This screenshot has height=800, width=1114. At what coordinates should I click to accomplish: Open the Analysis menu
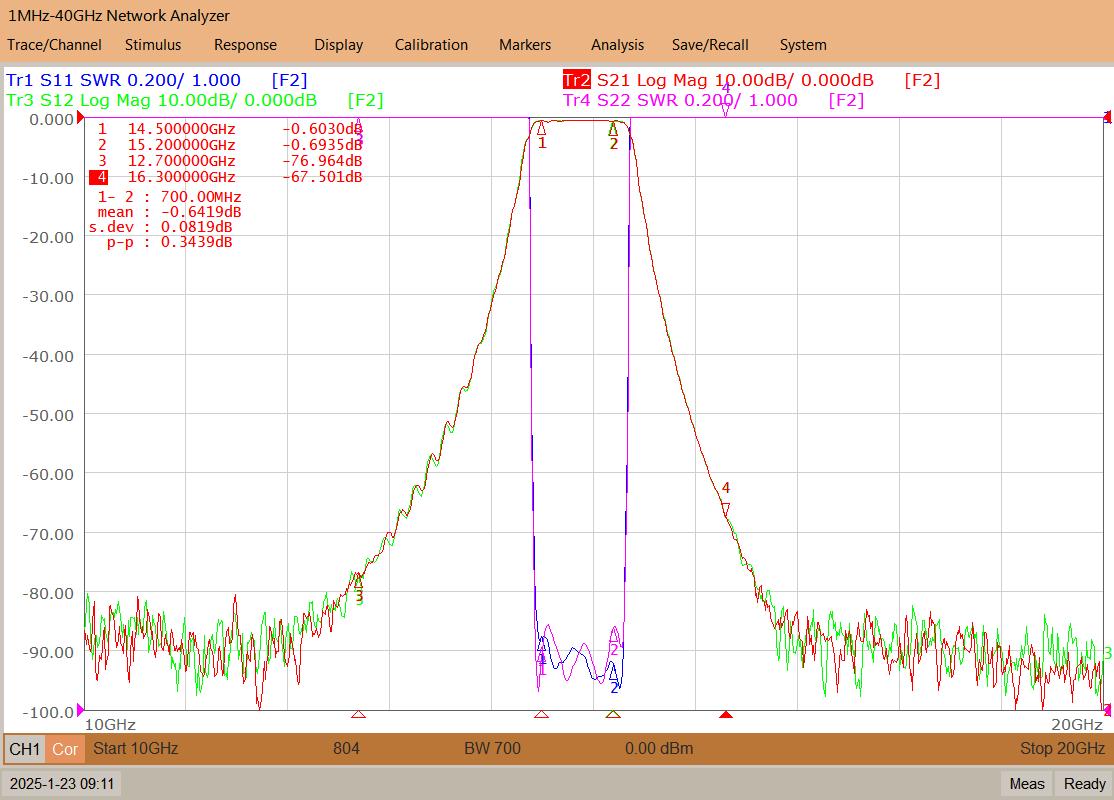click(x=617, y=45)
